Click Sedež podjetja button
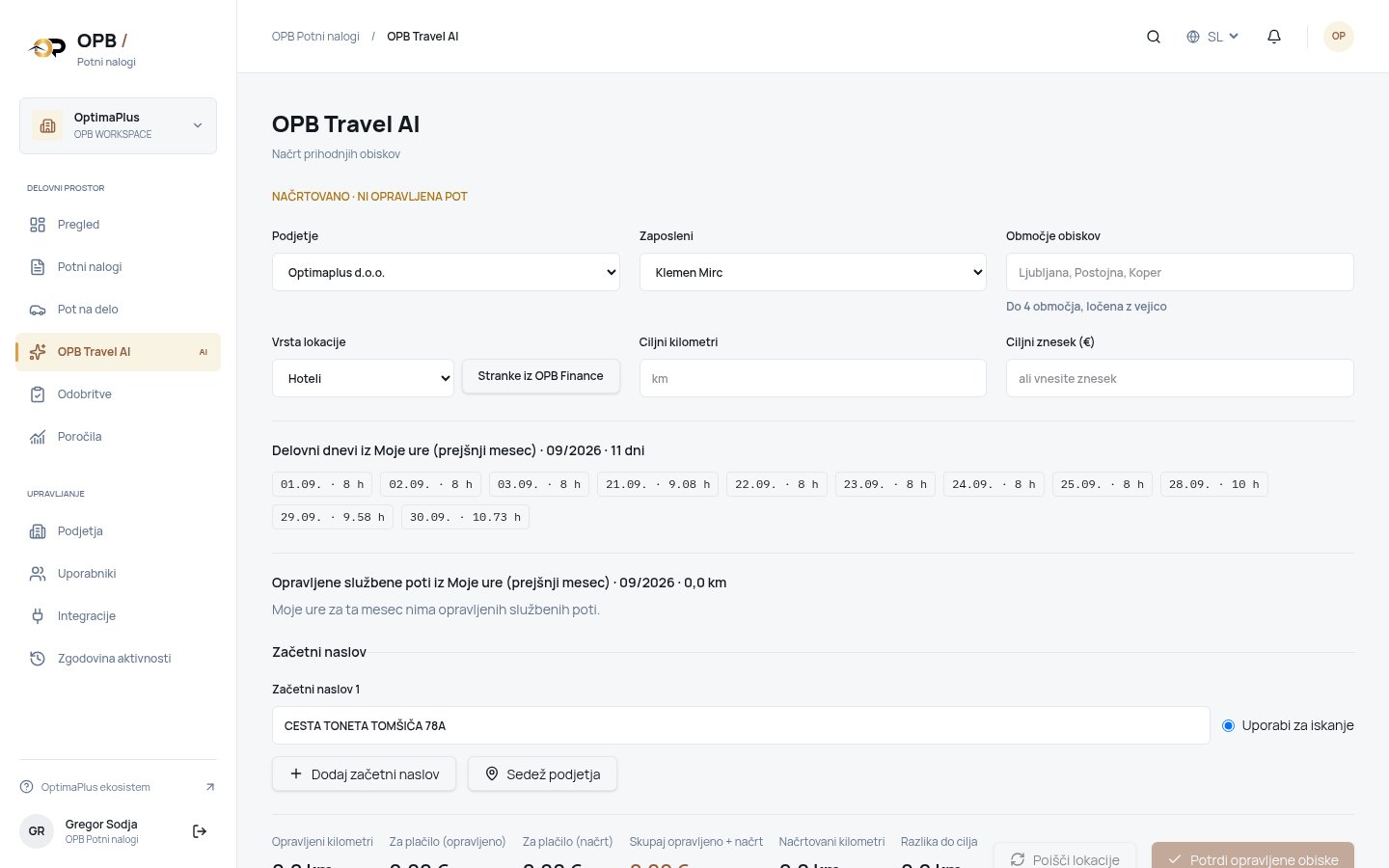 coord(542,773)
